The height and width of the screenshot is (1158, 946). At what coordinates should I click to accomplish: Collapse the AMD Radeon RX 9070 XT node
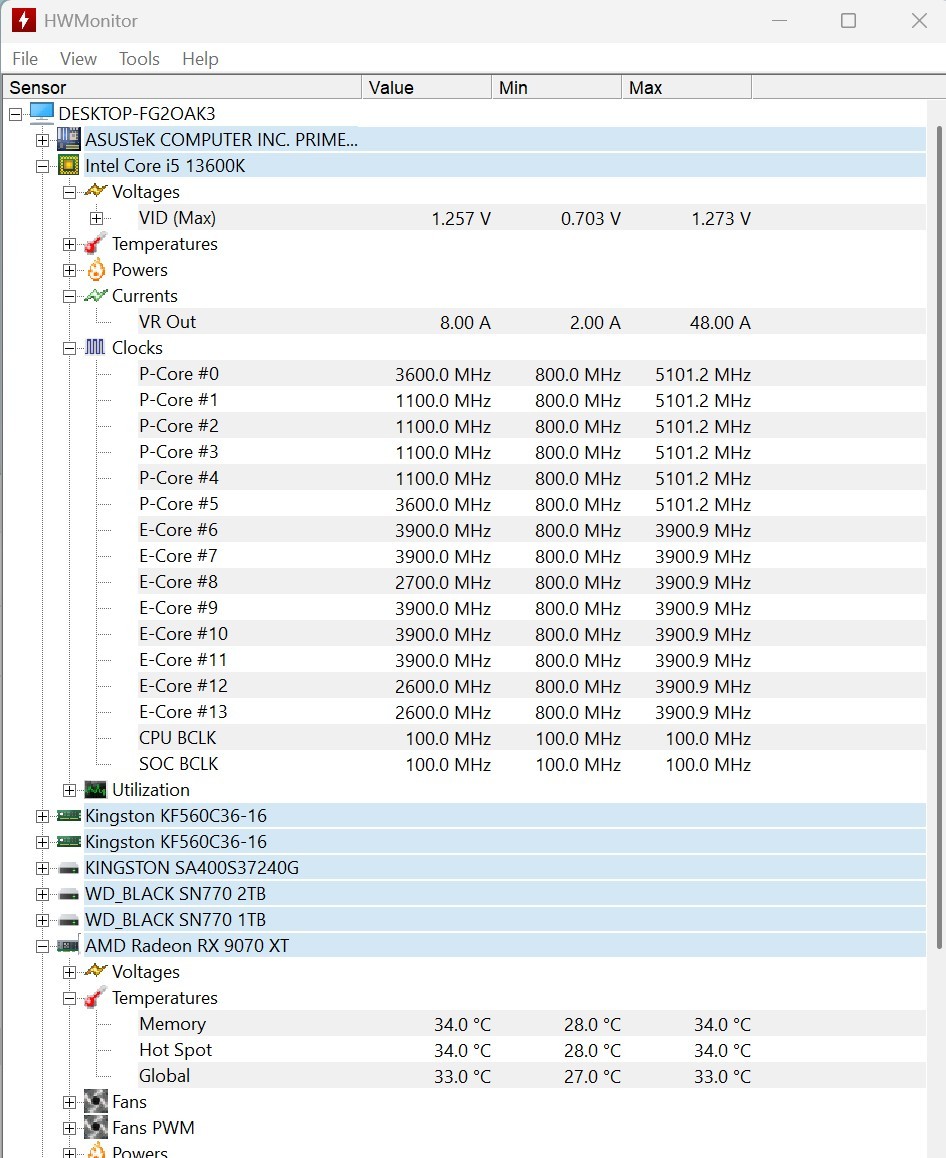point(42,946)
